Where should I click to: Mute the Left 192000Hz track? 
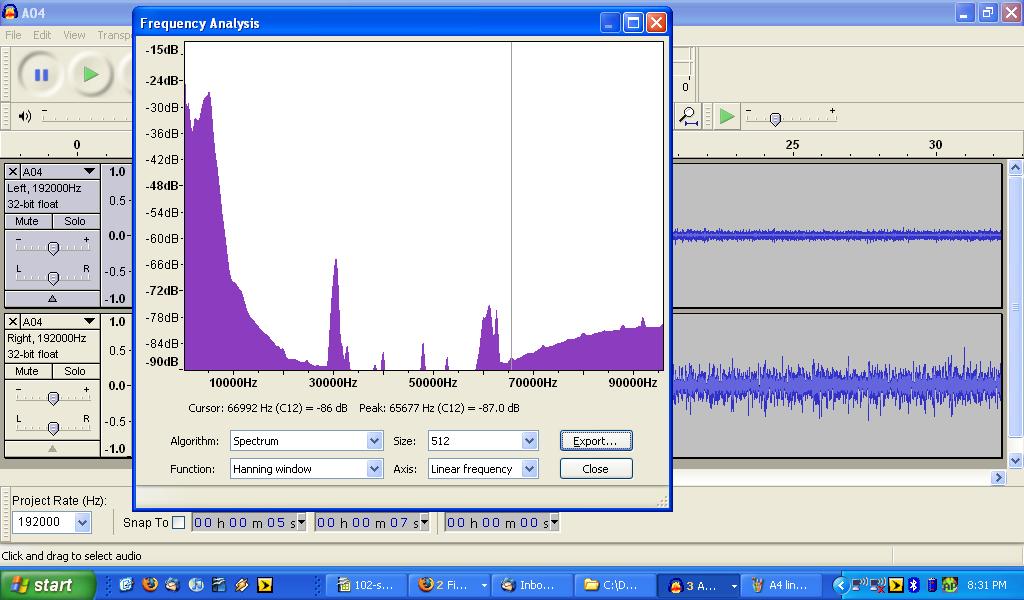tap(27, 221)
